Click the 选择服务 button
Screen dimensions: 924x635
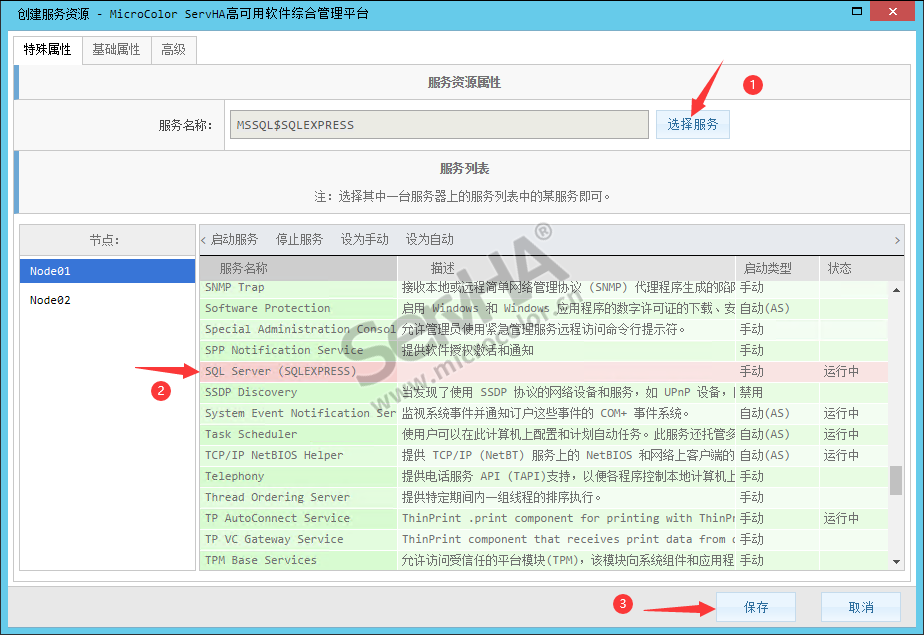click(692, 125)
